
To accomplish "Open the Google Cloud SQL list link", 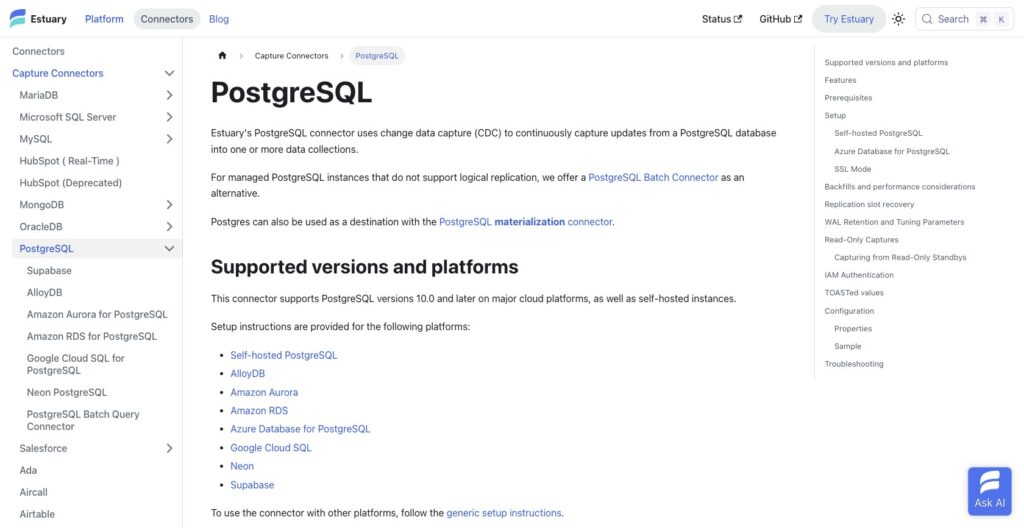I will tap(270, 448).
